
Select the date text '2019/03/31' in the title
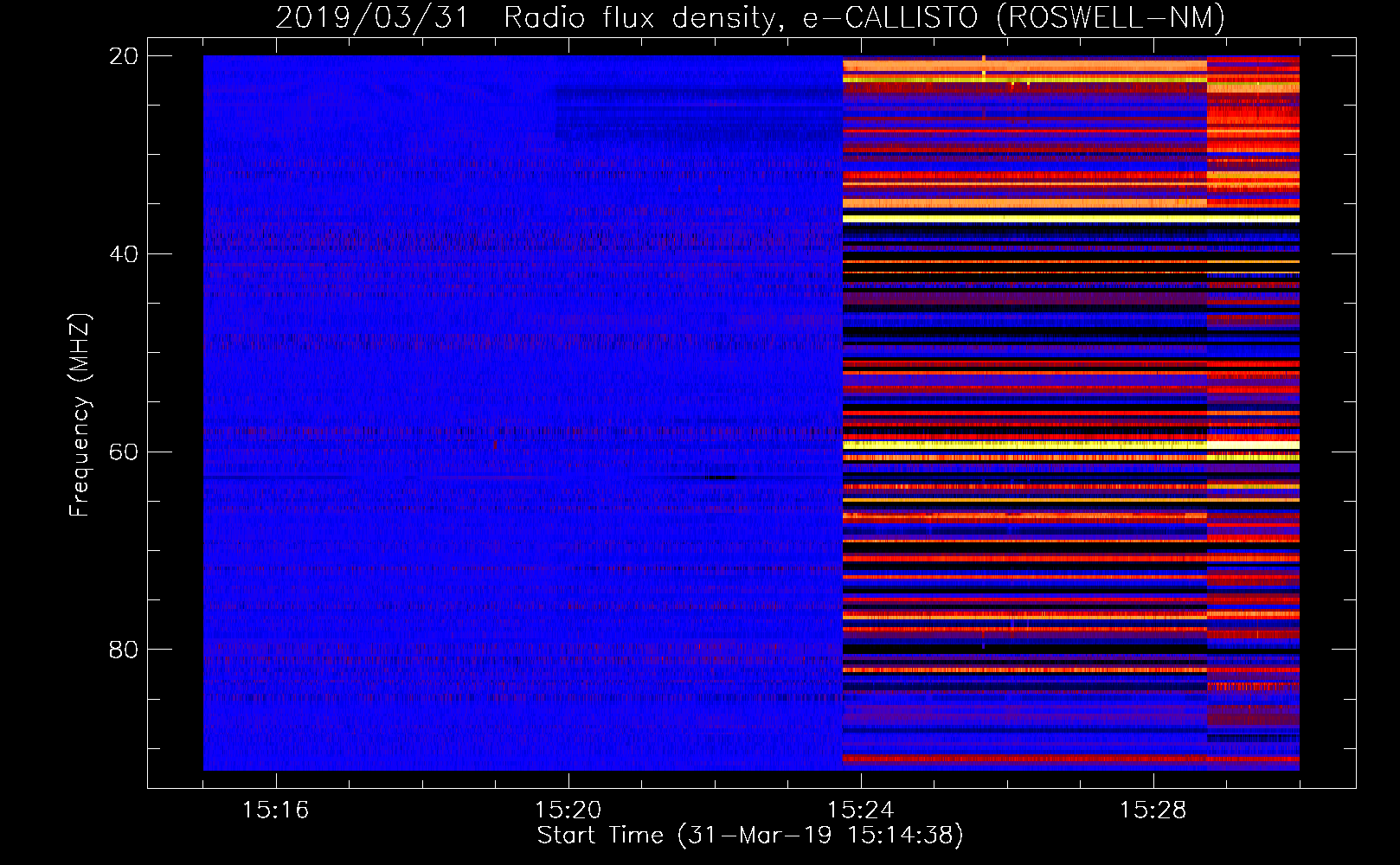pyautogui.click(x=372, y=17)
